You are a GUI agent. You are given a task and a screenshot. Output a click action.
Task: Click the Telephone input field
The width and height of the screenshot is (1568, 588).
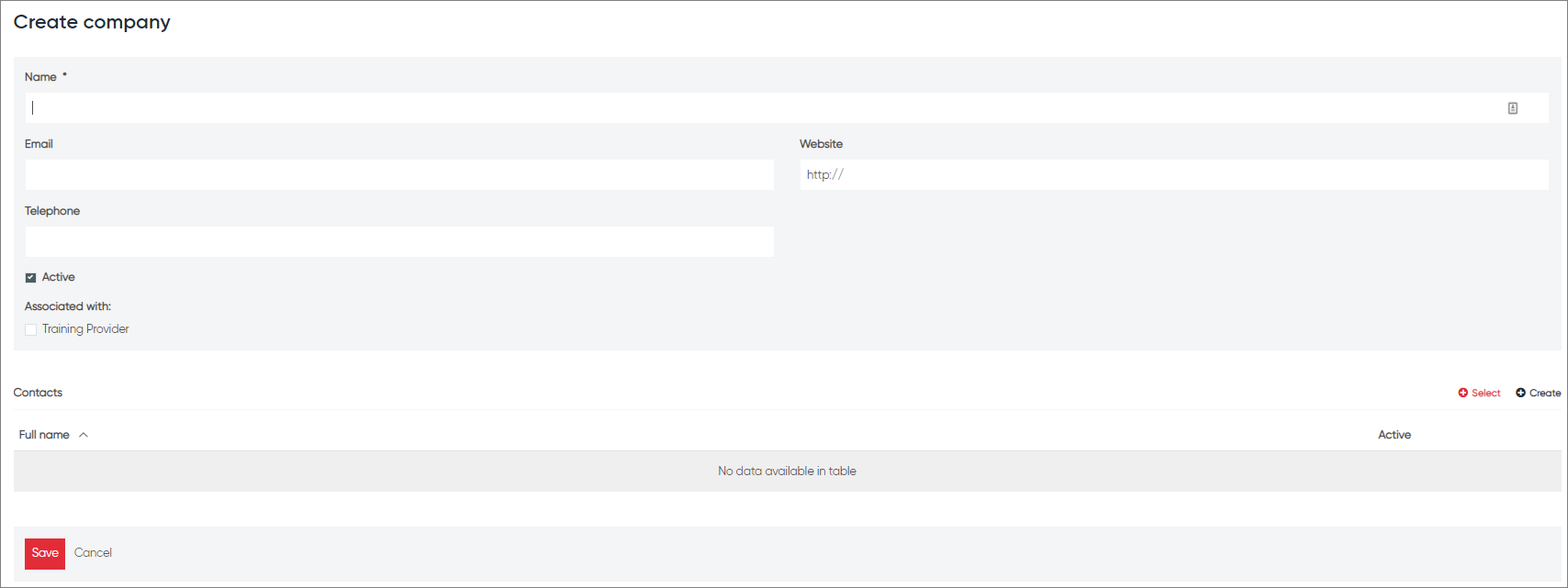399,241
